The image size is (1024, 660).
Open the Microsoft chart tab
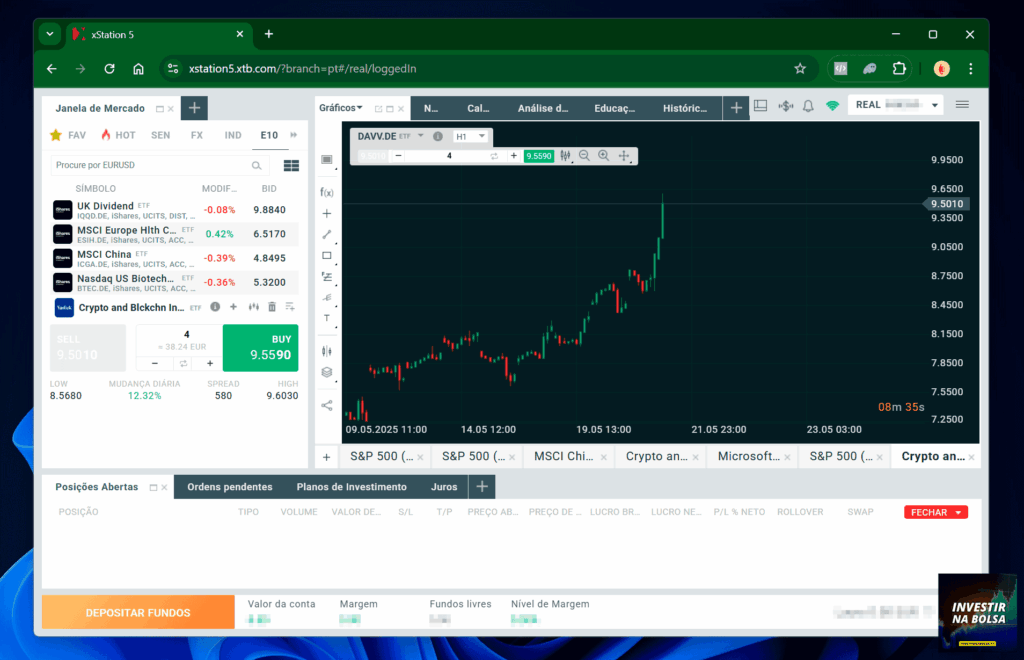tap(748, 456)
